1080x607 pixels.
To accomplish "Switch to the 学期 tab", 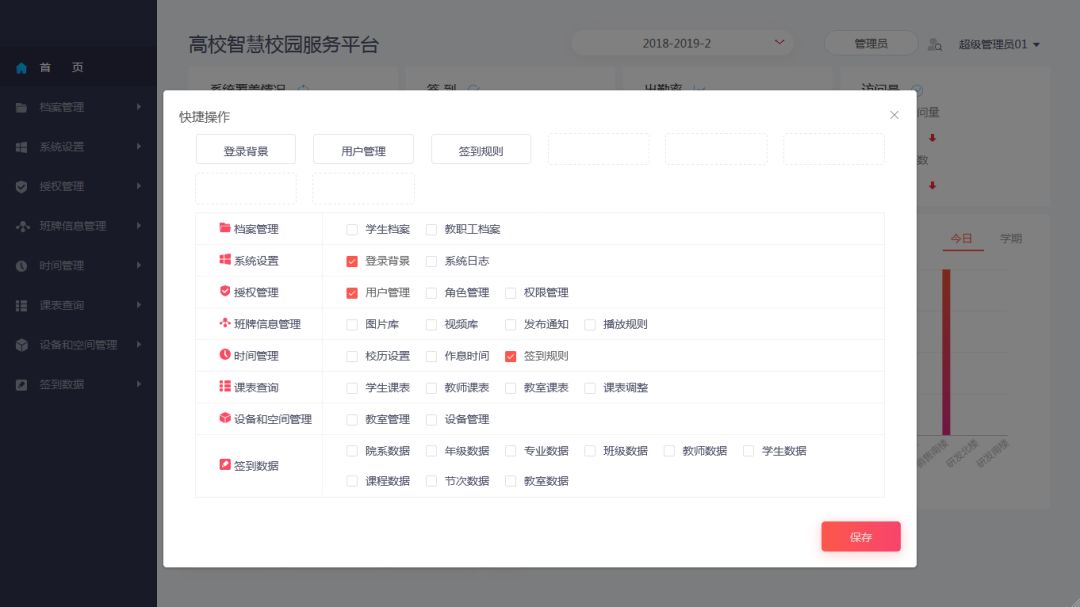I will [1011, 239].
